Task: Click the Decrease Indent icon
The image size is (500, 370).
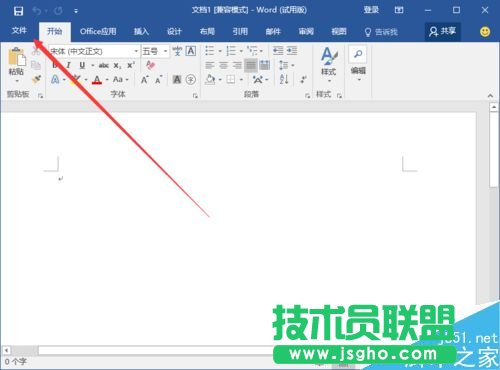Action: click(x=278, y=51)
